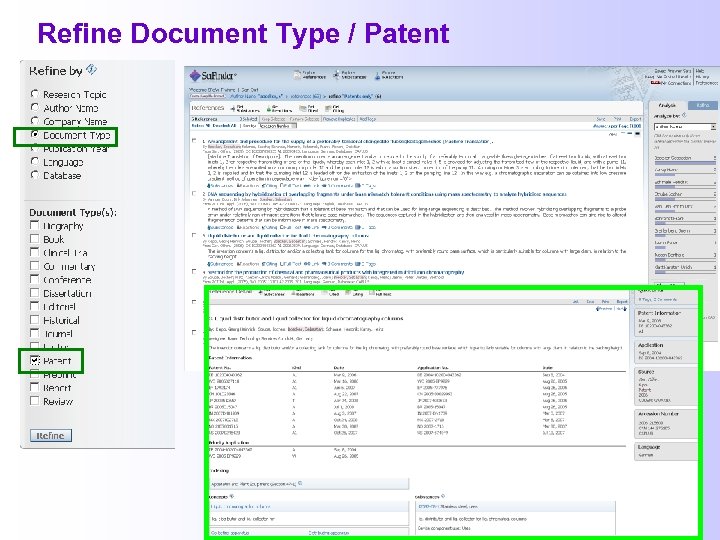Viewport: 720px width, 540px height.
Task: Select the Research Topic radio button
Action: point(34,94)
